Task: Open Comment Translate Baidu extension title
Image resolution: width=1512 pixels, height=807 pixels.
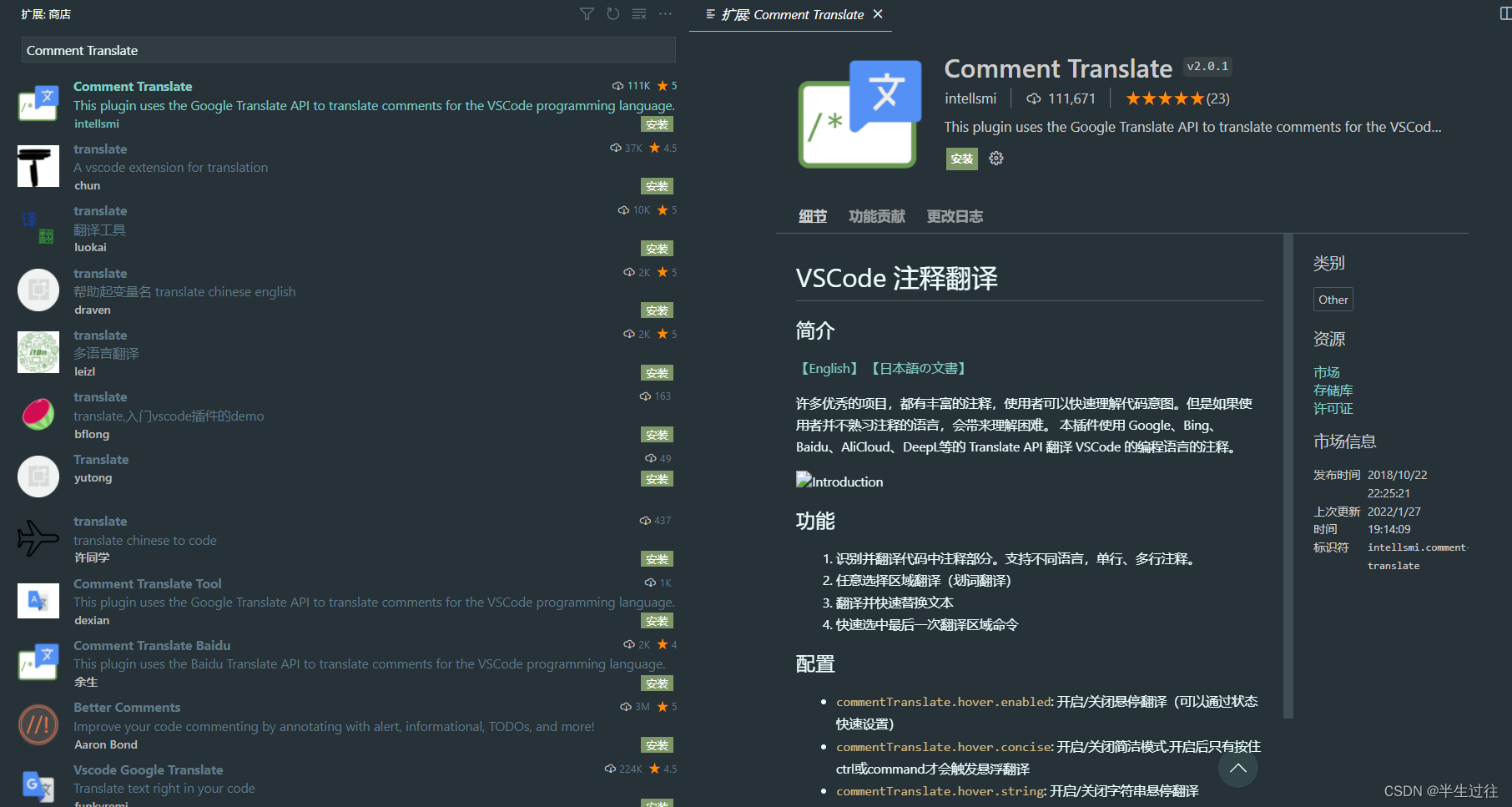Action: 152,645
